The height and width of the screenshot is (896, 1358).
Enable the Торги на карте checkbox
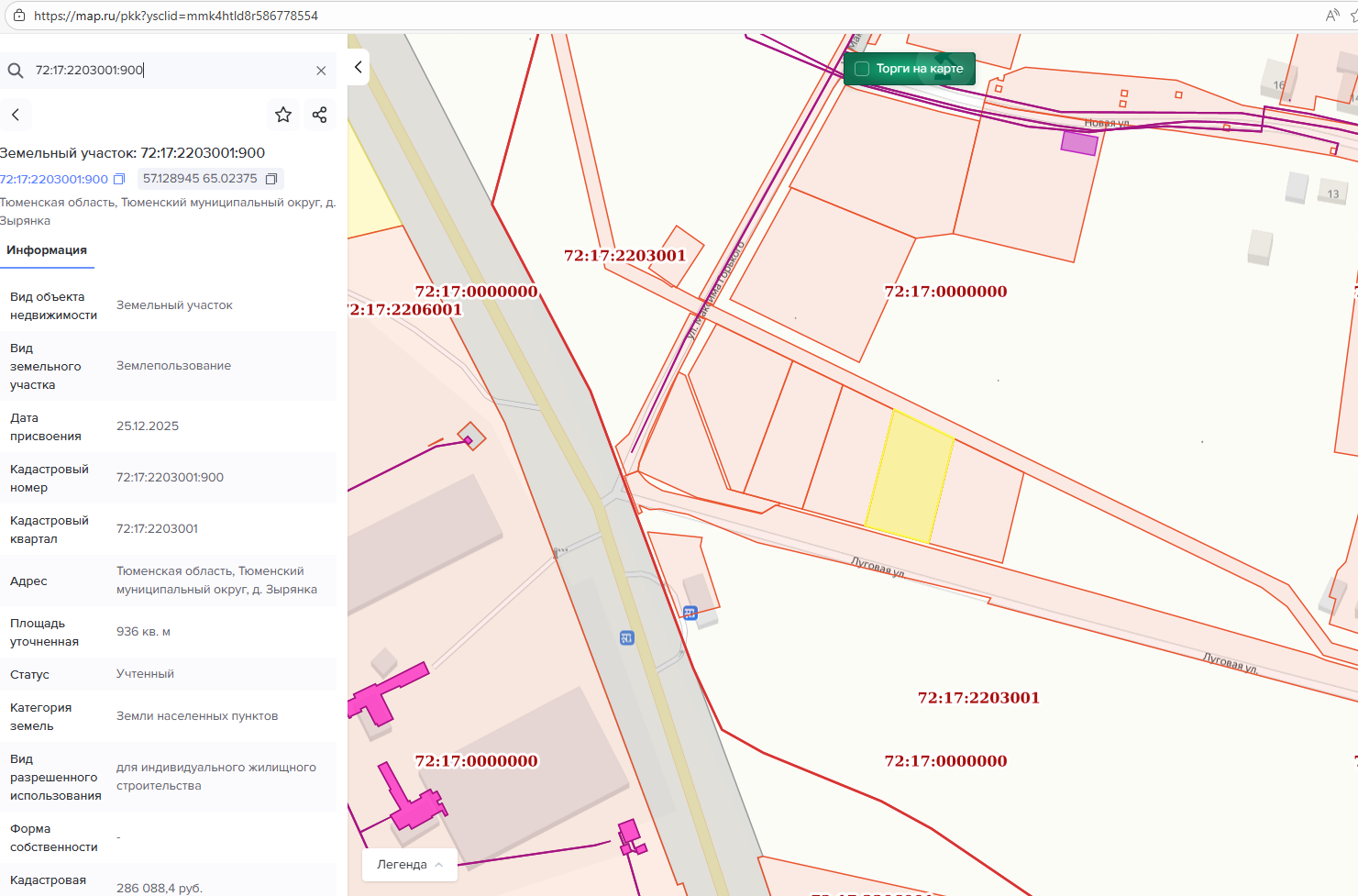pos(862,69)
